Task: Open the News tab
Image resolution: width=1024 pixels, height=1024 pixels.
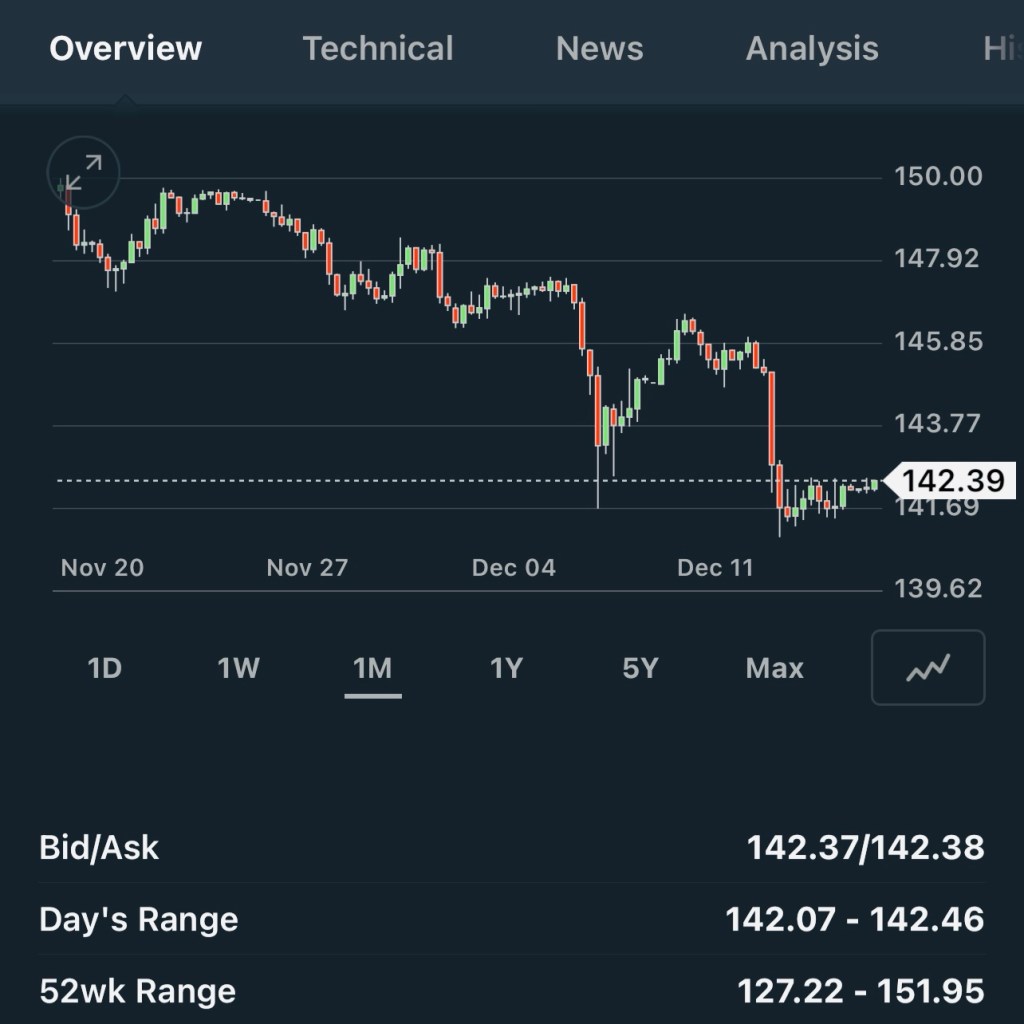Action: (599, 49)
